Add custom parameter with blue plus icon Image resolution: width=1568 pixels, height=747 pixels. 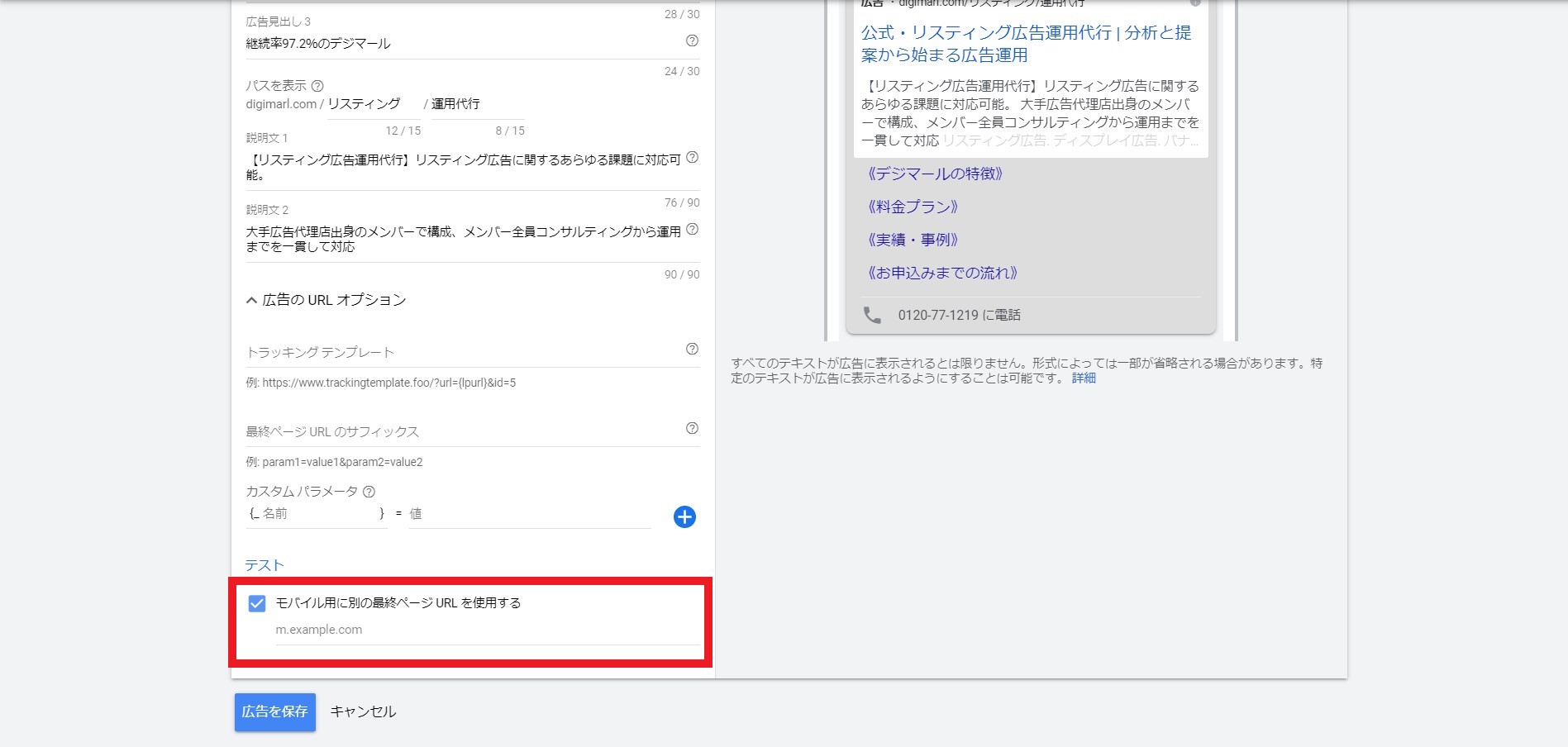[684, 517]
